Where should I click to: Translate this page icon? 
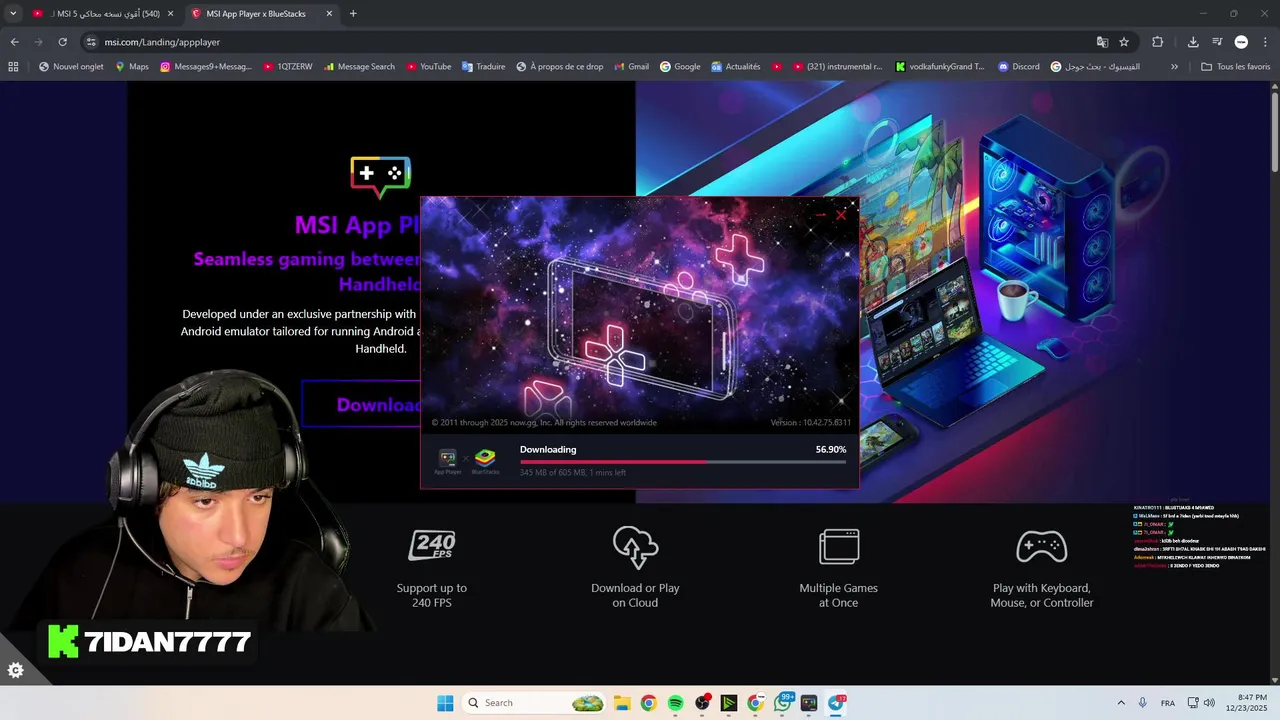coord(1102,42)
